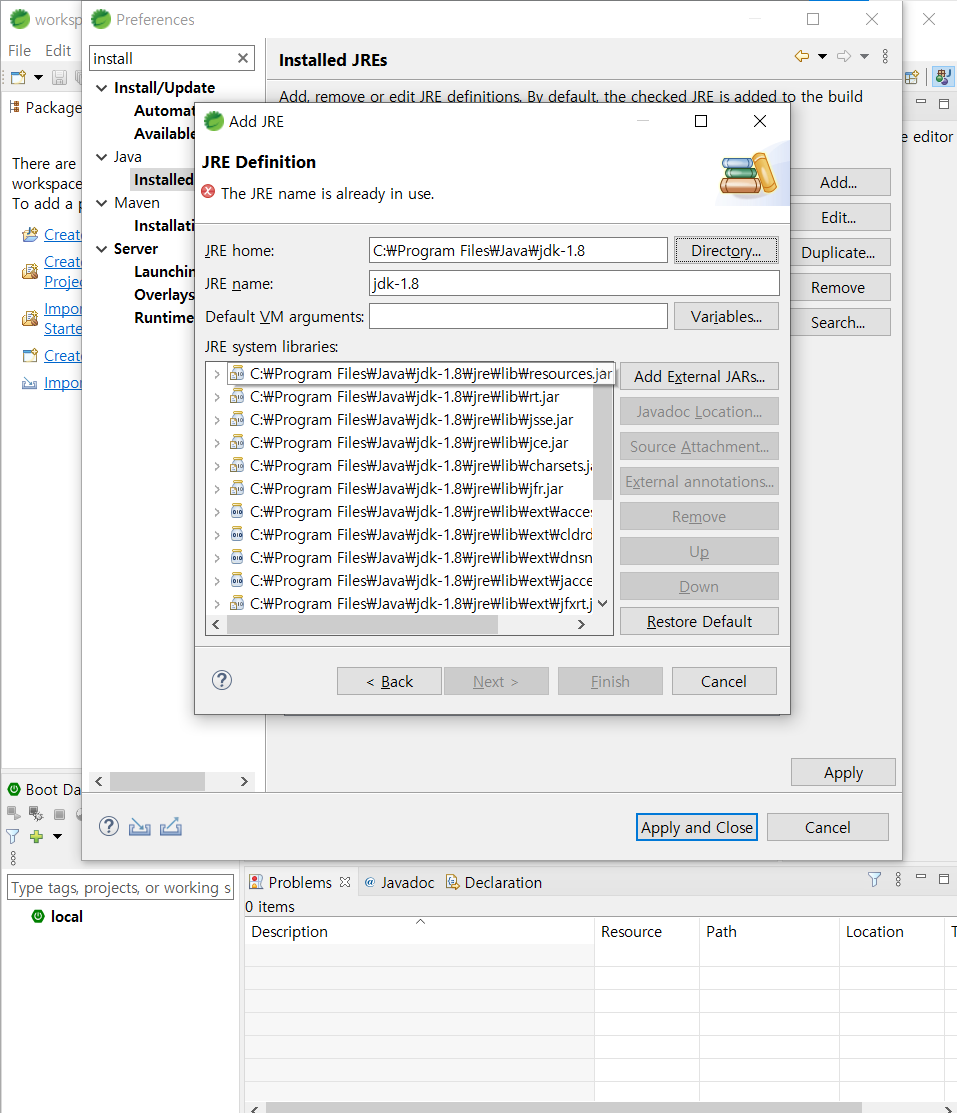The width and height of the screenshot is (957, 1113).
Task: Collapse the Maven tree node
Action: [x=102, y=202]
